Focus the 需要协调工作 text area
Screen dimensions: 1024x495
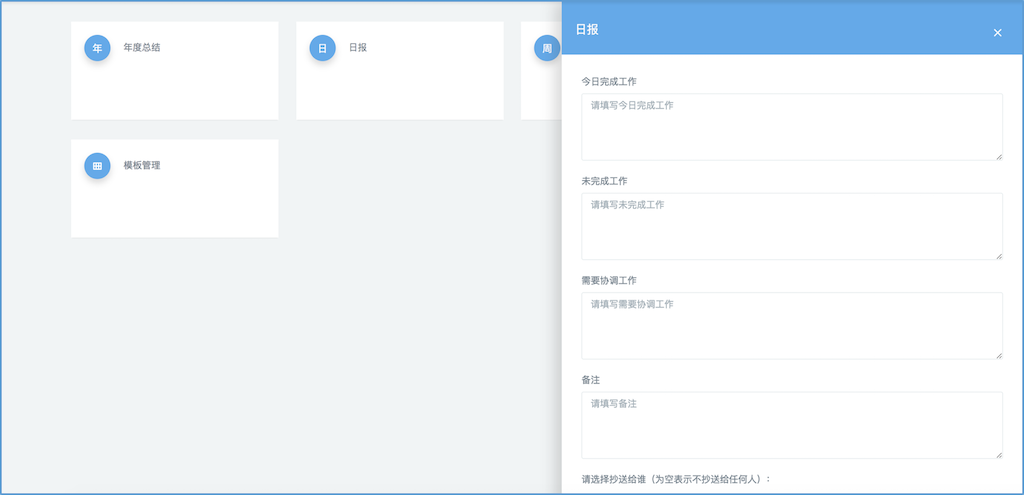[x=792, y=325]
